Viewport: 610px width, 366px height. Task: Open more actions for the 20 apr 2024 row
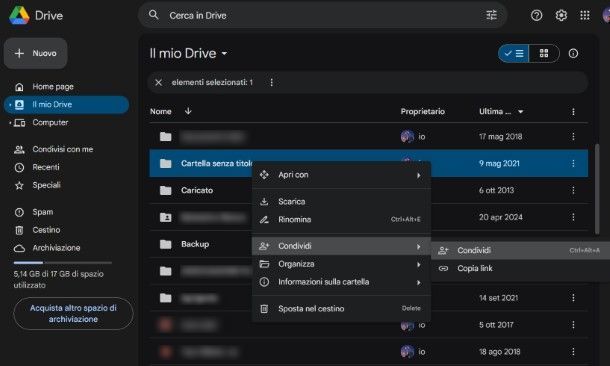coord(573,217)
